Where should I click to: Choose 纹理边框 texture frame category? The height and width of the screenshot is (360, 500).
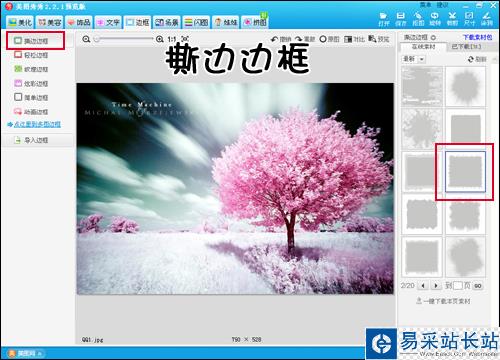pos(31,69)
